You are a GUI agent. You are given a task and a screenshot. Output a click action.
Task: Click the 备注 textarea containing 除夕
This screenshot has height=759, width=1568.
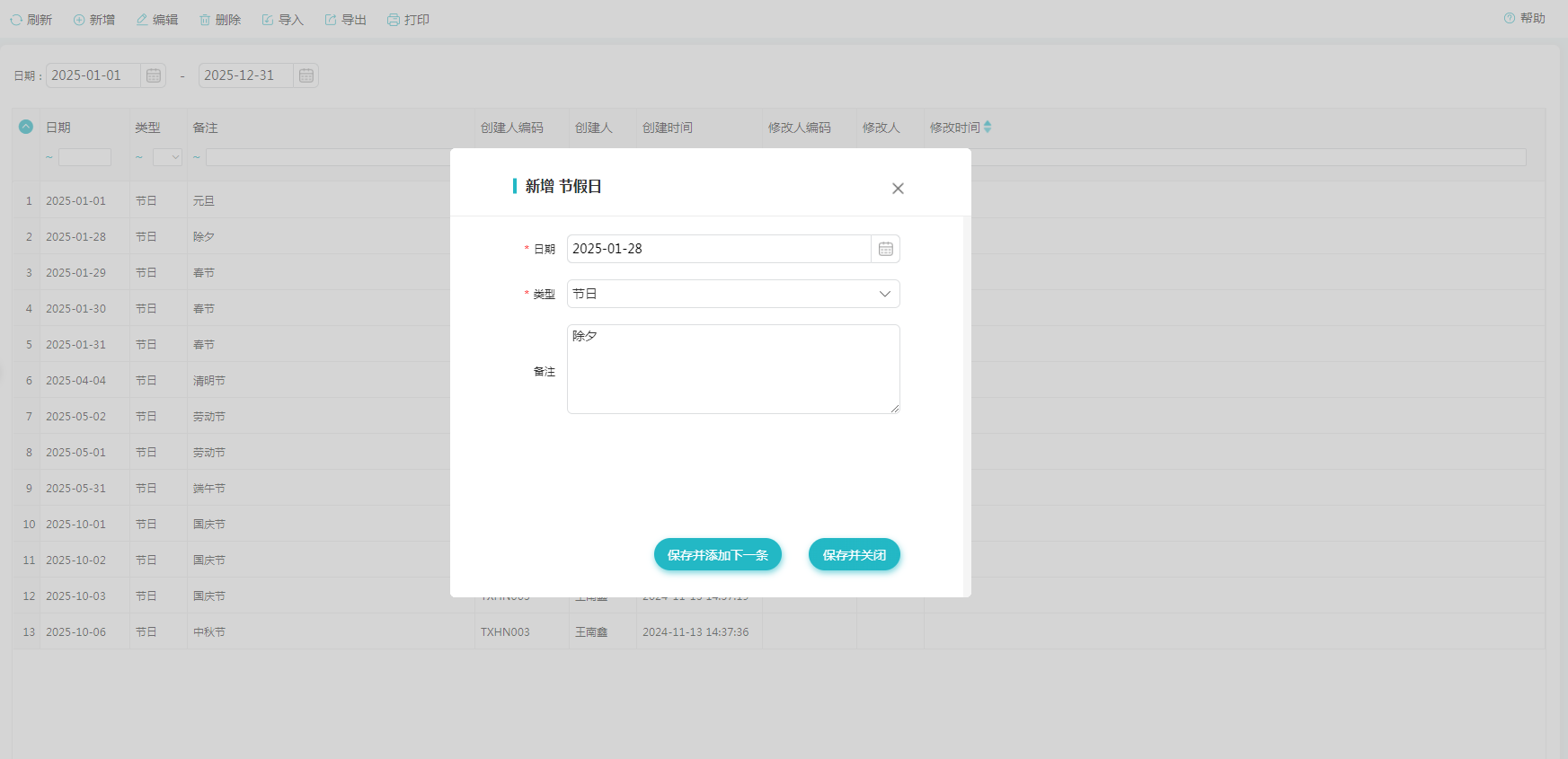point(732,369)
